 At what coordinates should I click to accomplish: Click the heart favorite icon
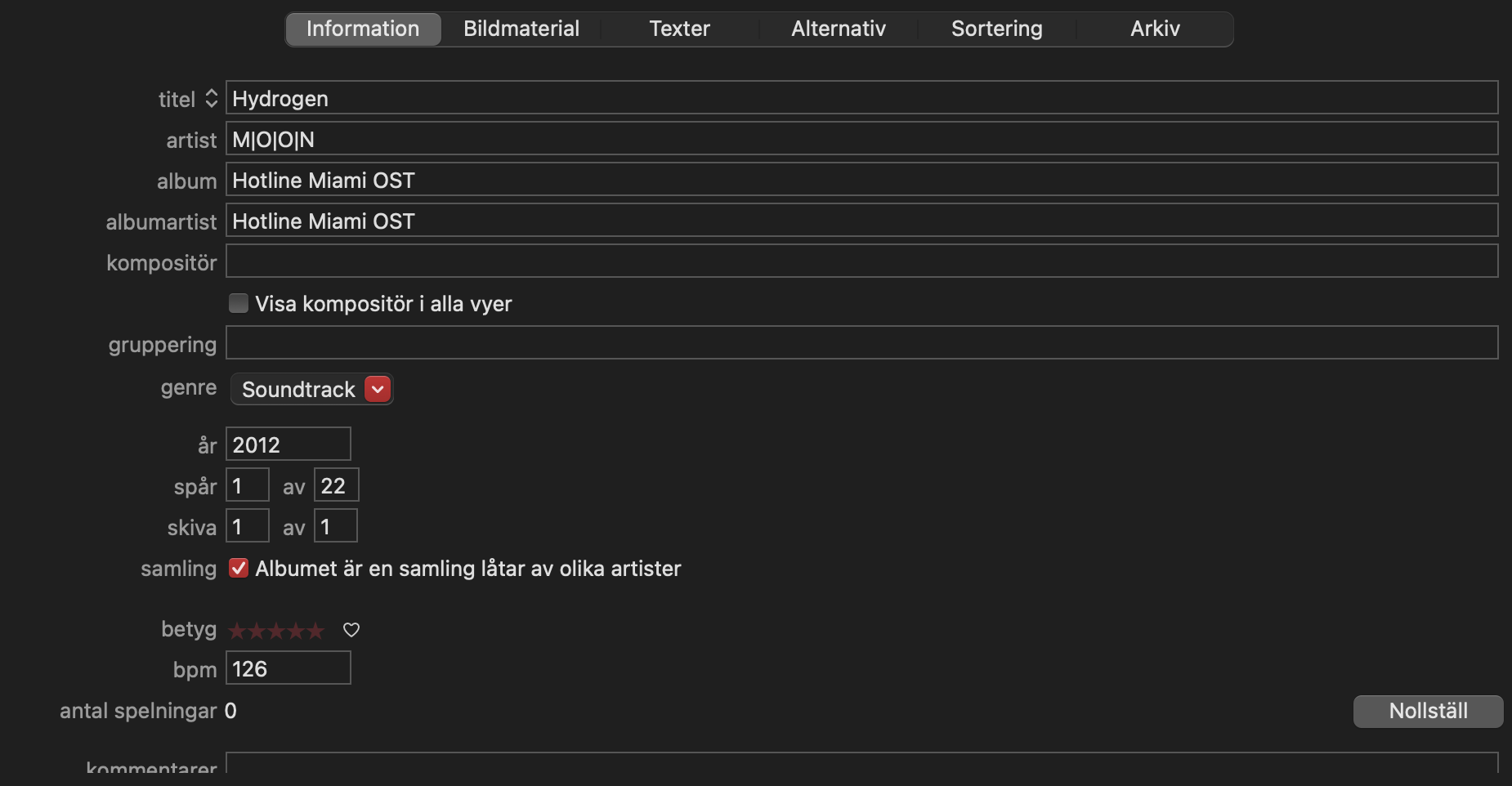tap(351, 630)
